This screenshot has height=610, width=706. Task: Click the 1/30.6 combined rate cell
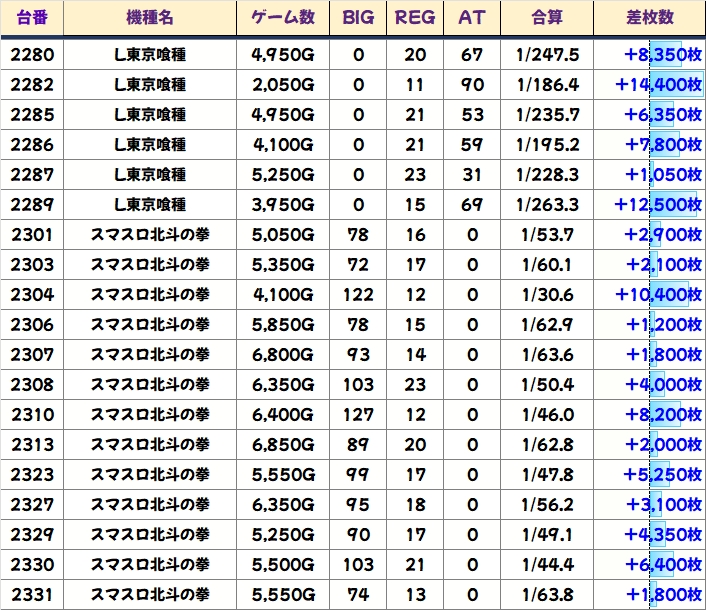[x=547, y=295]
